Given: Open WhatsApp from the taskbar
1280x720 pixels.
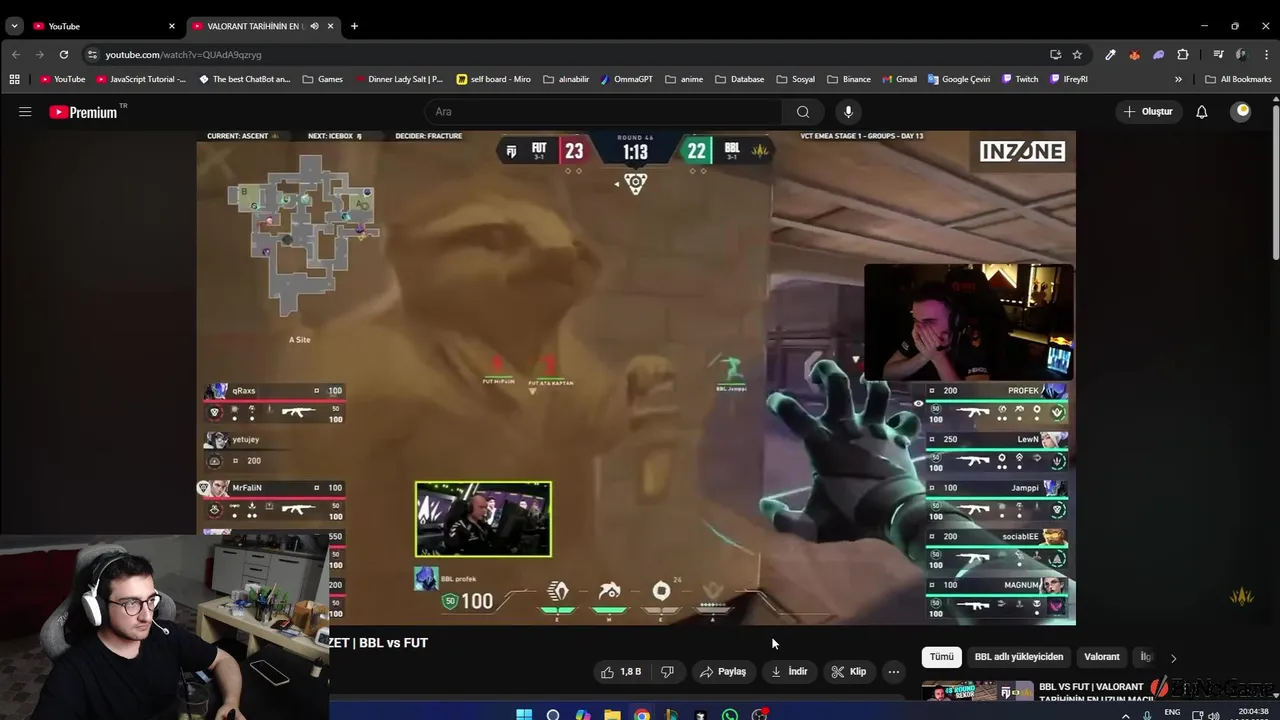Looking at the screenshot, I should coord(730,715).
